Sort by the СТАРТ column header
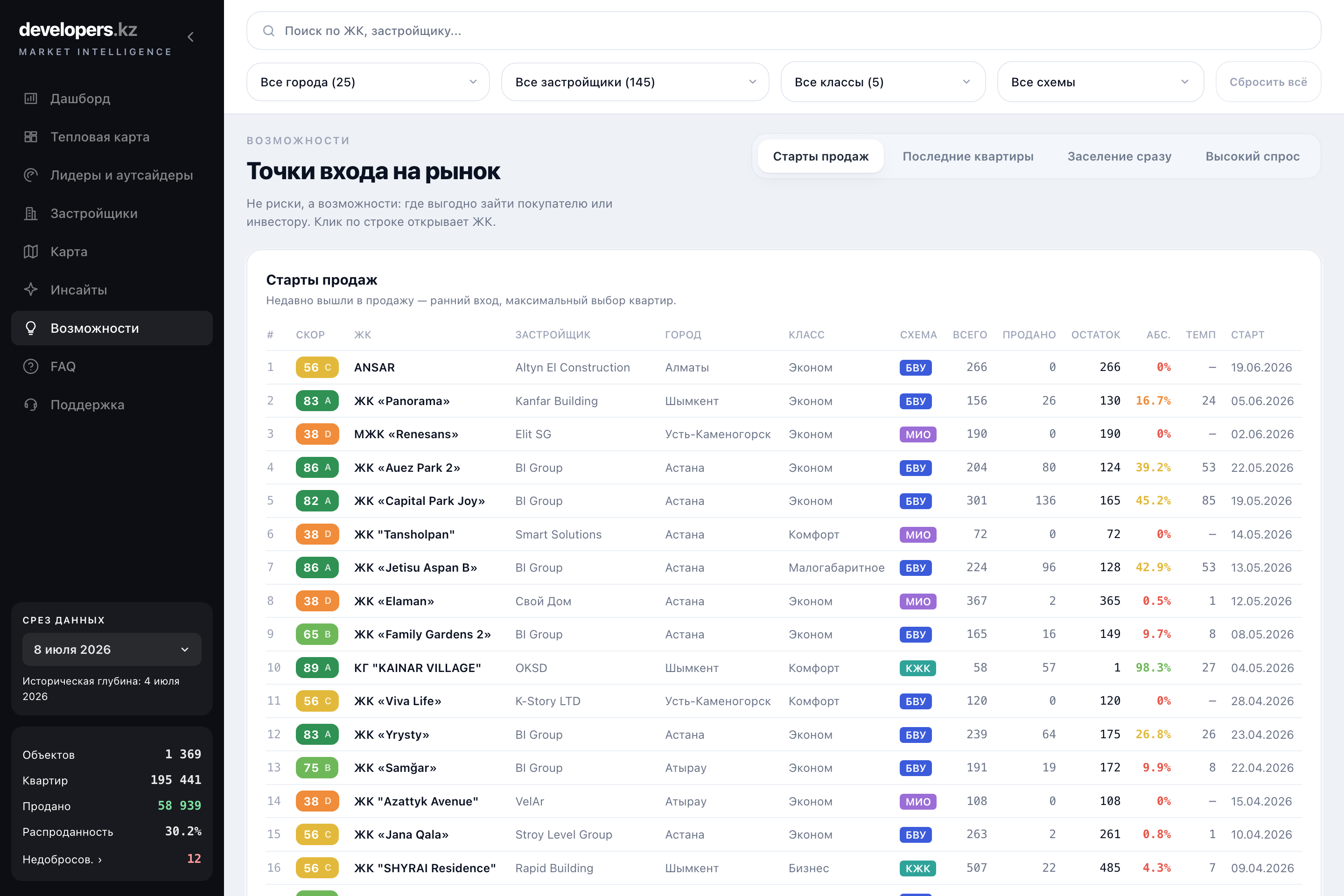This screenshot has width=1344, height=896. [x=1247, y=335]
